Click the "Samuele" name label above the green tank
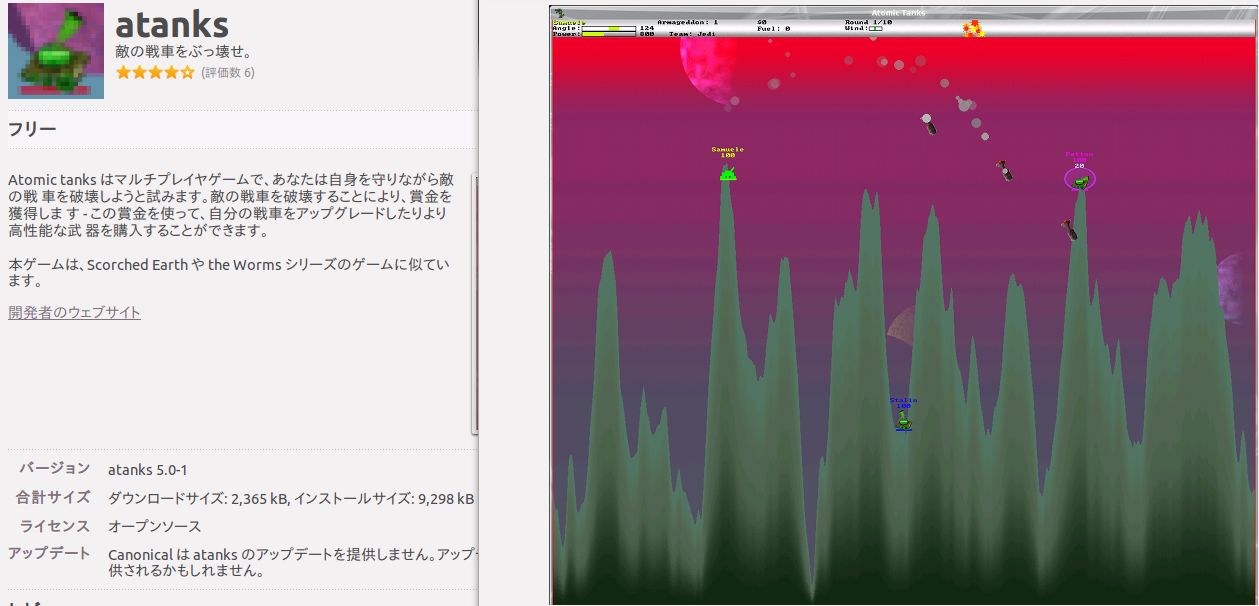1259x606 pixels. point(728,150)
